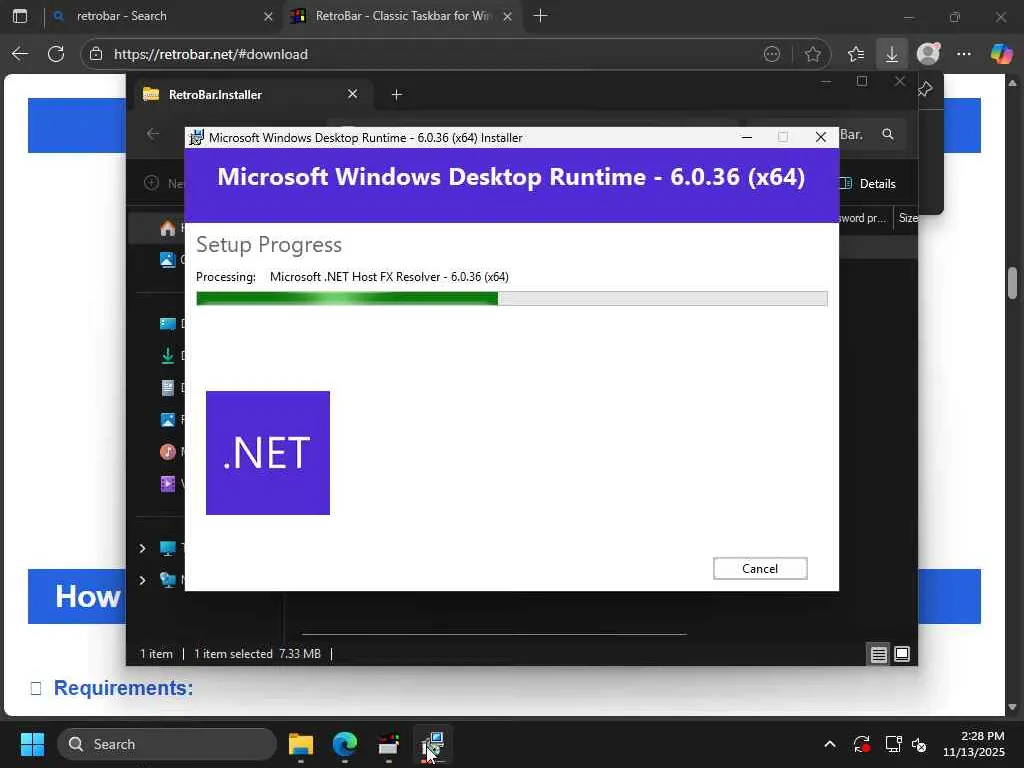
Task: Open Edge Settings and more menu
Action: pyautogui.click(x=964, y=54)
